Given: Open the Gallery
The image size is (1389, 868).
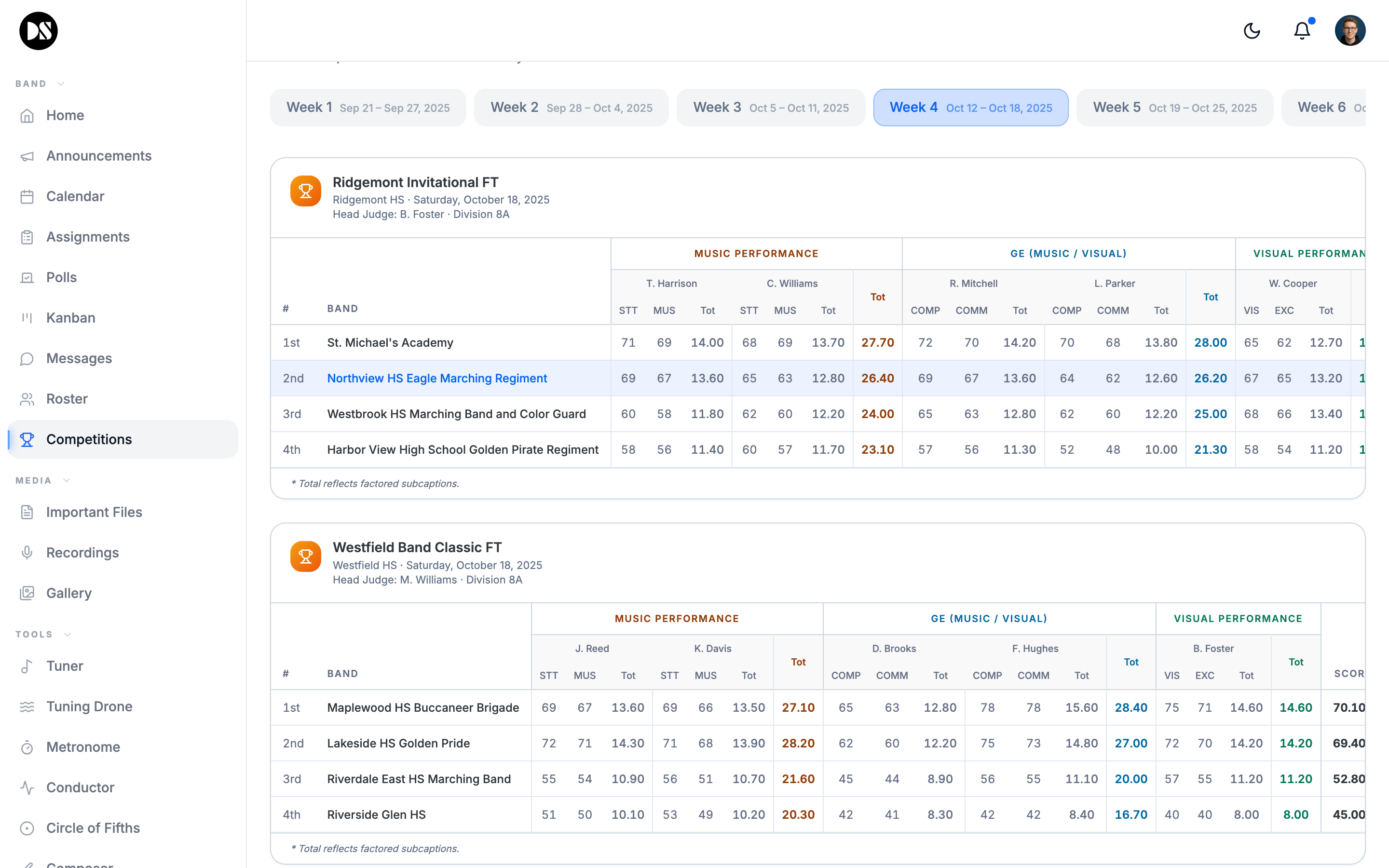Looking at the screenshot, I should click(x=68, y=593).
